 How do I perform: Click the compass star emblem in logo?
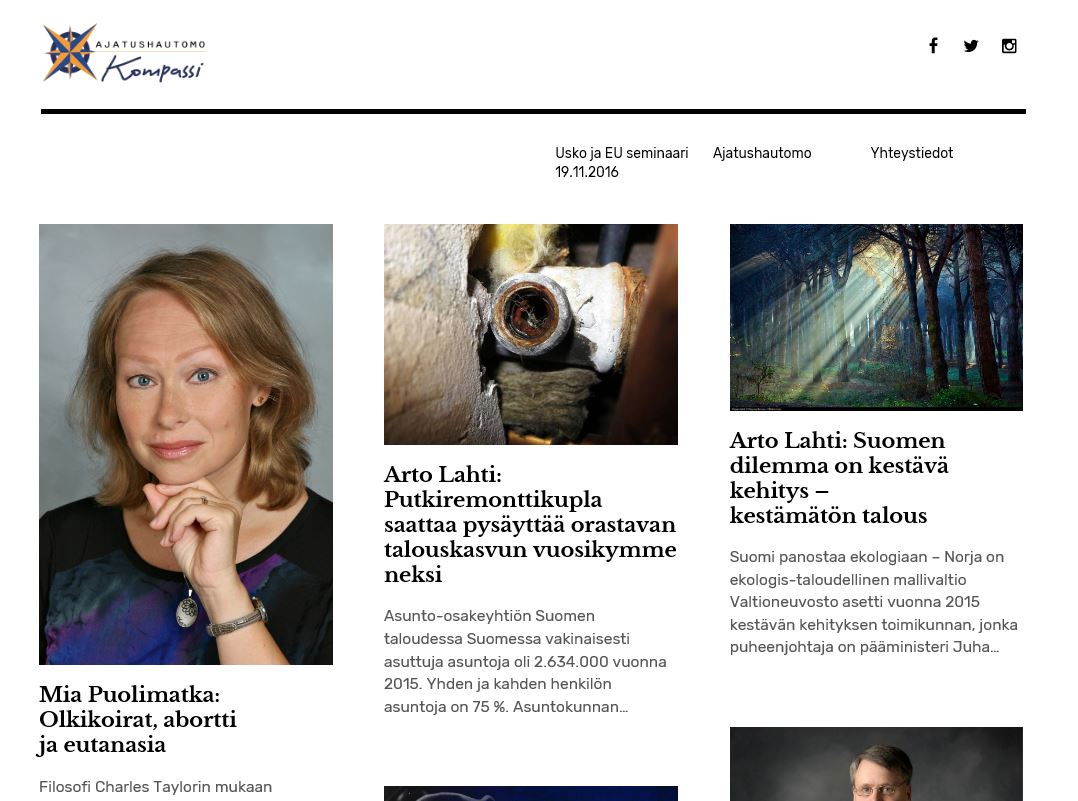(69, 52)
